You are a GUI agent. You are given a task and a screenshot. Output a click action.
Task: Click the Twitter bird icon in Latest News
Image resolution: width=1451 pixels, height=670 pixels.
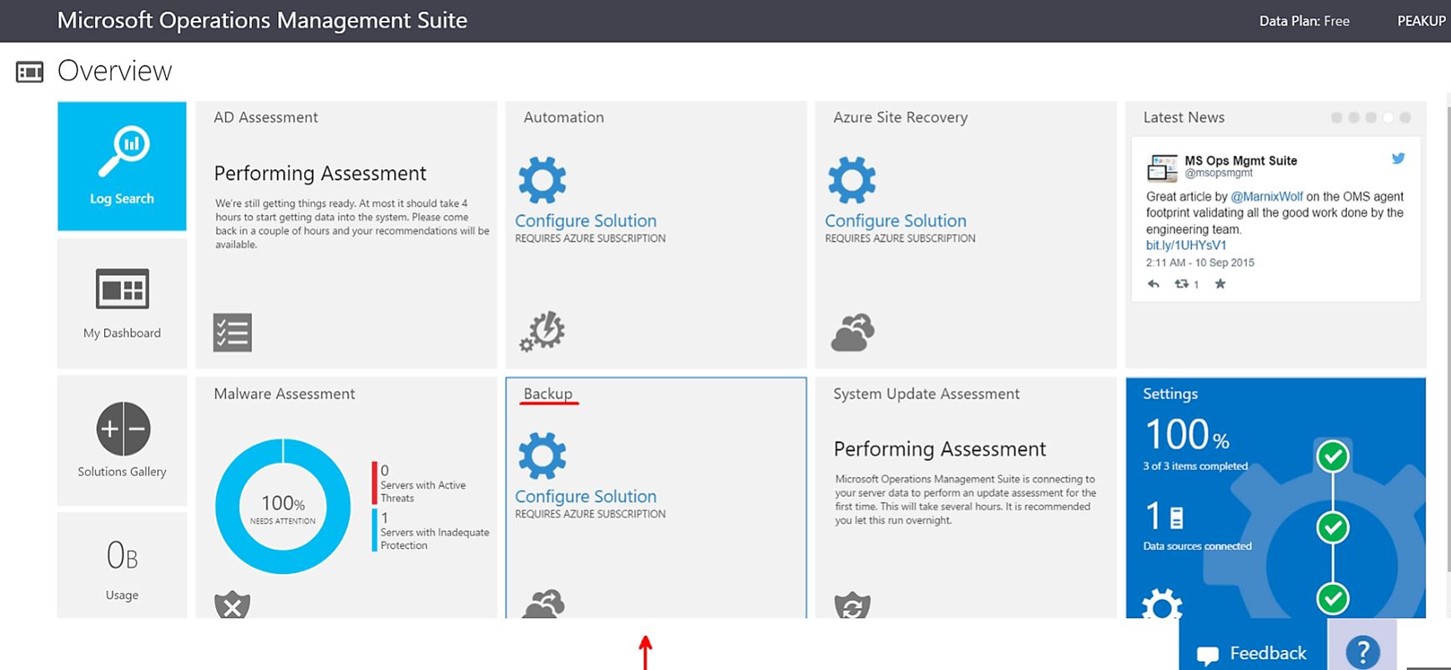coord(1399,158)
